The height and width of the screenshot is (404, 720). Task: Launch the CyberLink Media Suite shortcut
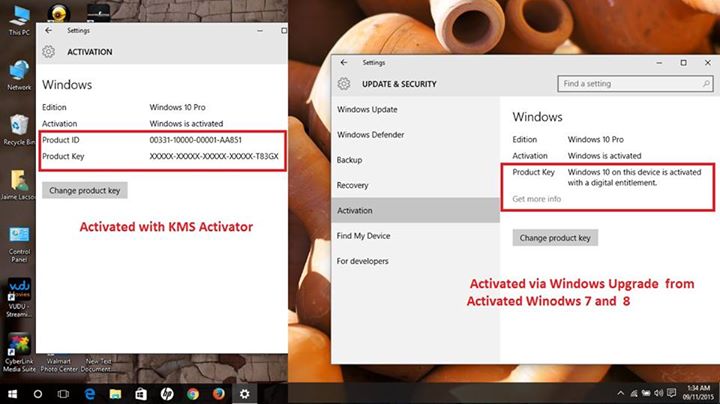[19, 353]
